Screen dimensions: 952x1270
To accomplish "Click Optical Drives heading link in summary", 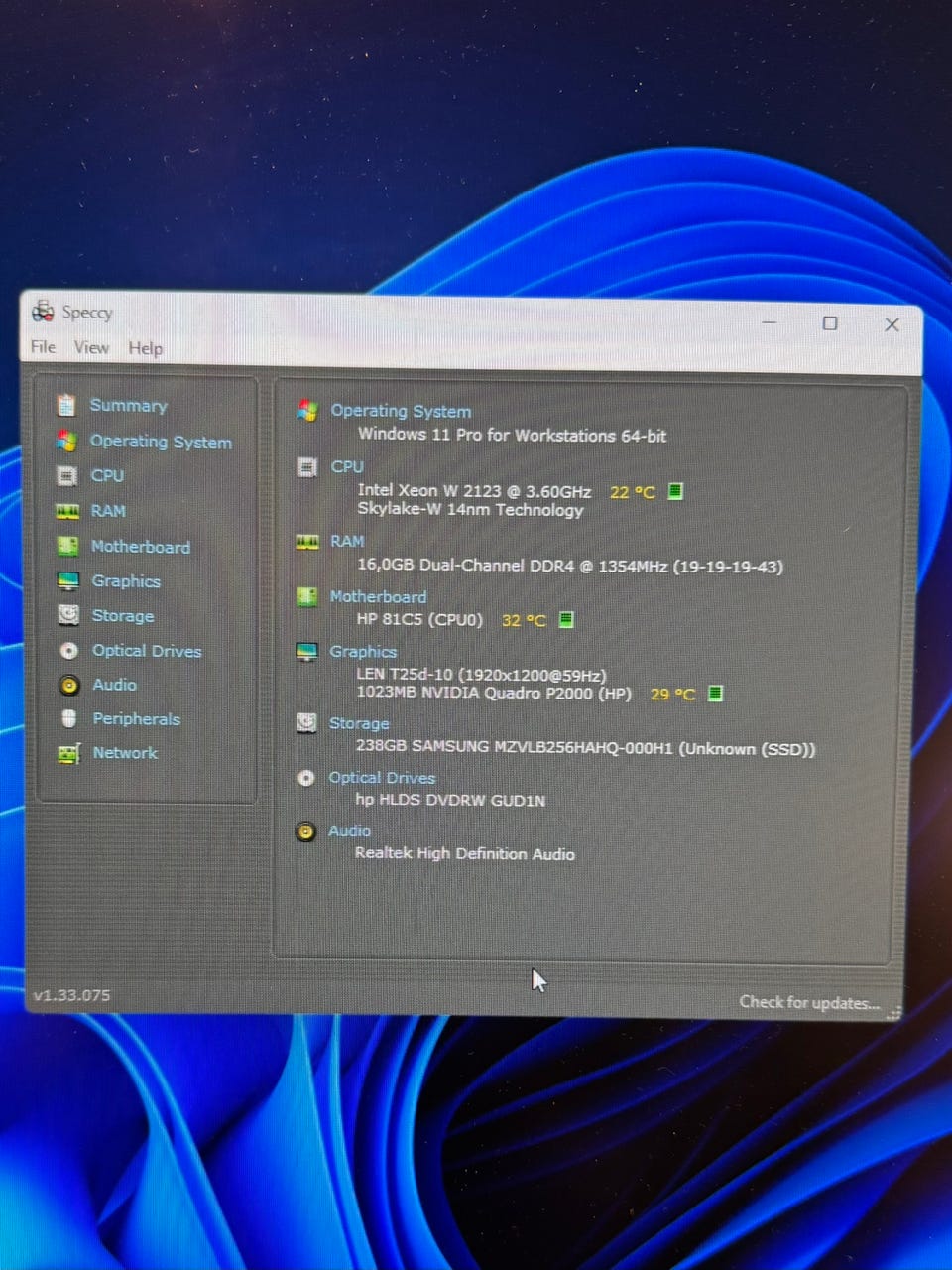I will click(382, 778).
